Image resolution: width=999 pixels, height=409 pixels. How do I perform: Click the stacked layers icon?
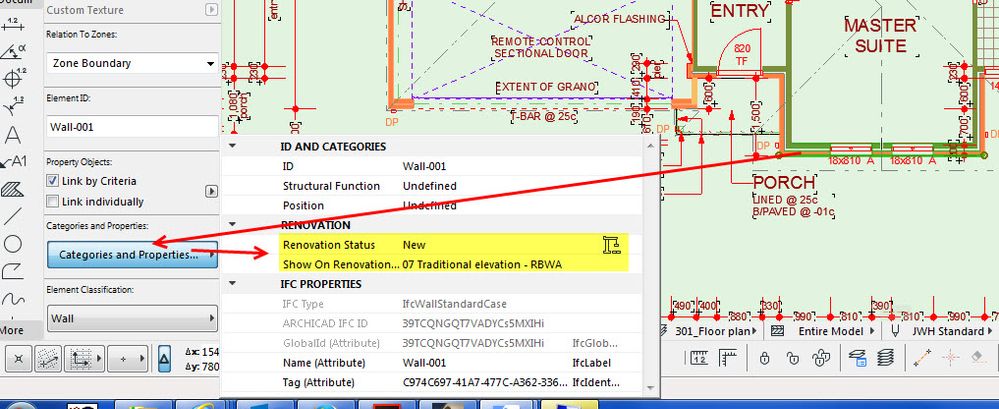coord(885,358)
